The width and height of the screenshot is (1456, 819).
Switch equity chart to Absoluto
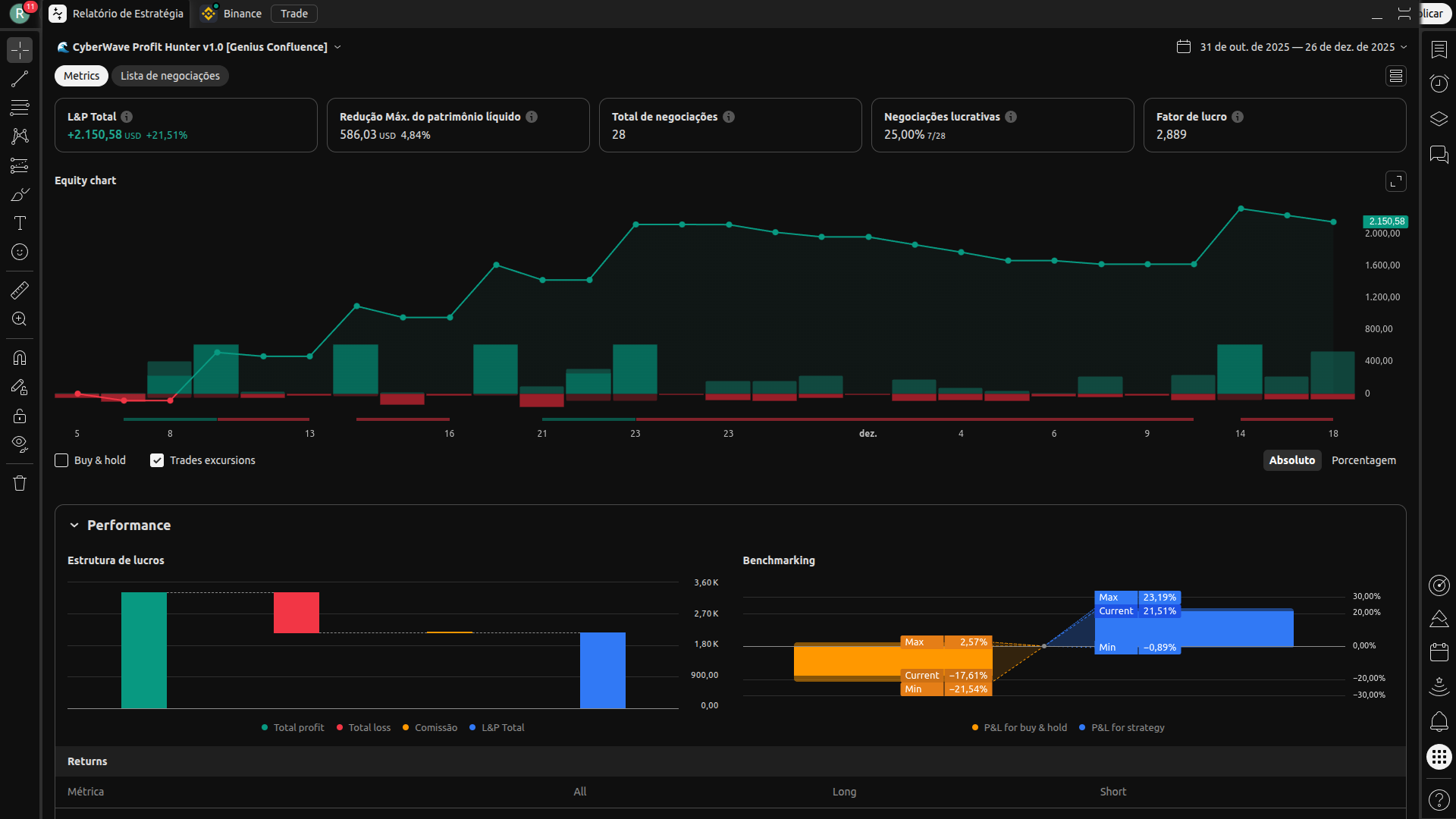click(1292, 460)
